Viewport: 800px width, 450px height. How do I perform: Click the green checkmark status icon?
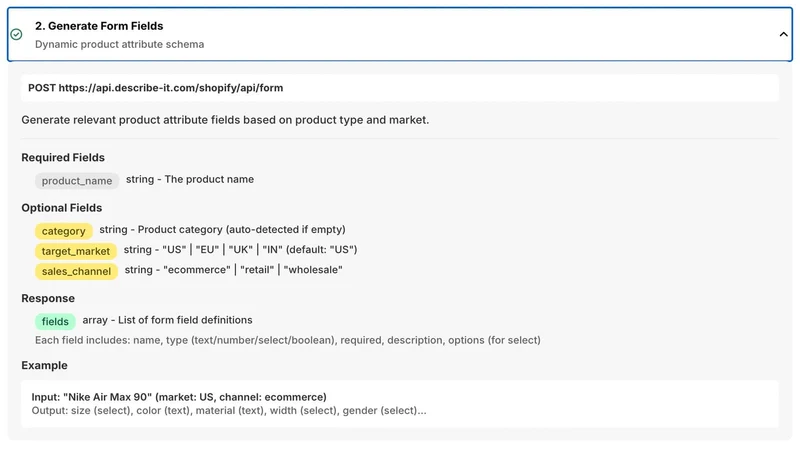(16, 34)
